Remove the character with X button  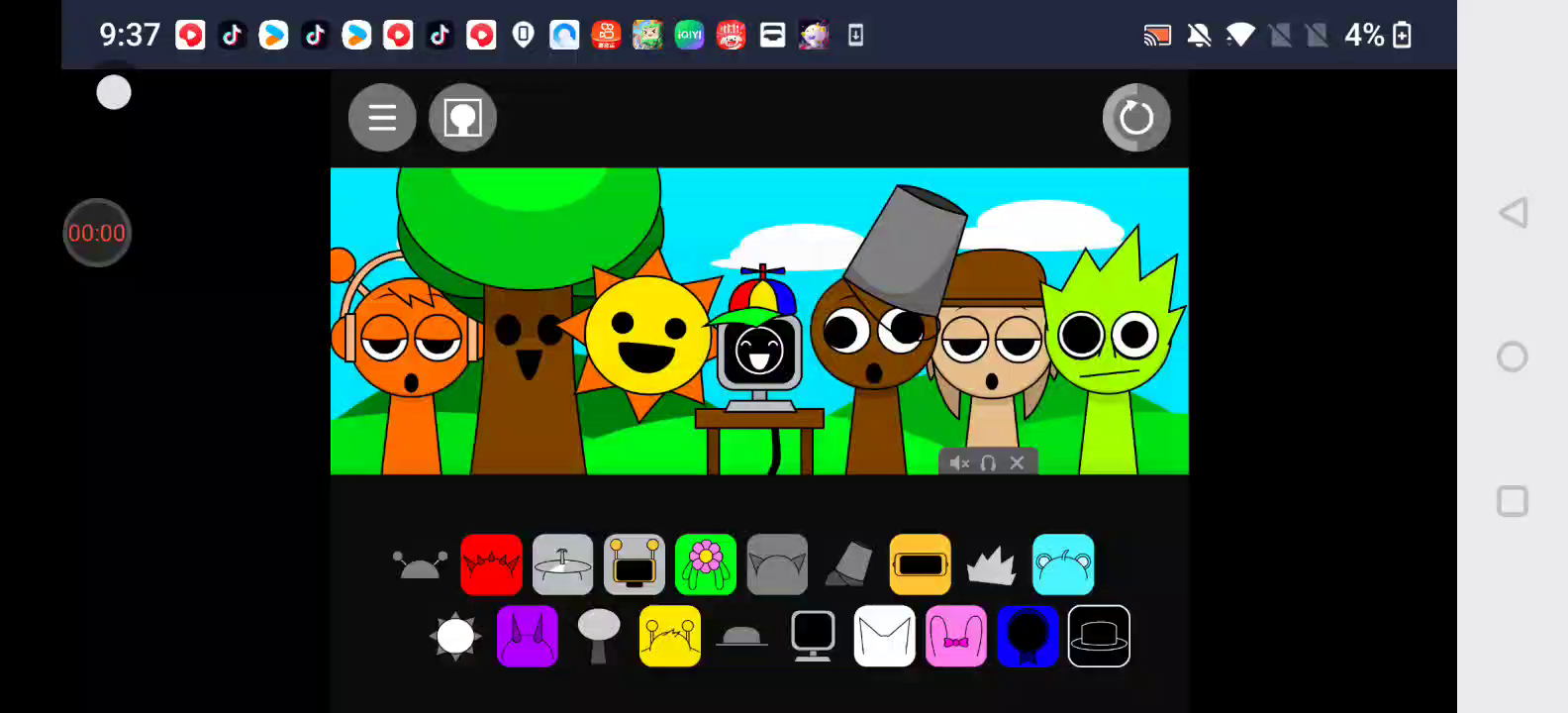[x=1017, y=462]
